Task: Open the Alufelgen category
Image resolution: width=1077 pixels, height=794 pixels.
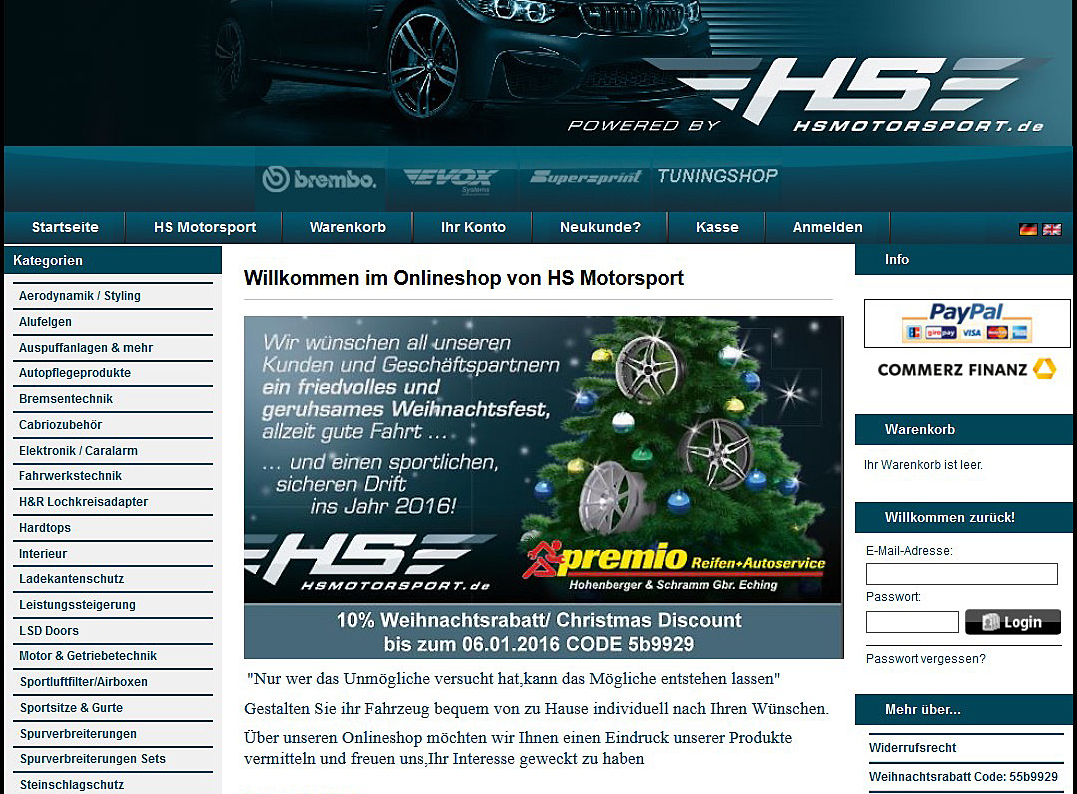Action: coord(46,322)
